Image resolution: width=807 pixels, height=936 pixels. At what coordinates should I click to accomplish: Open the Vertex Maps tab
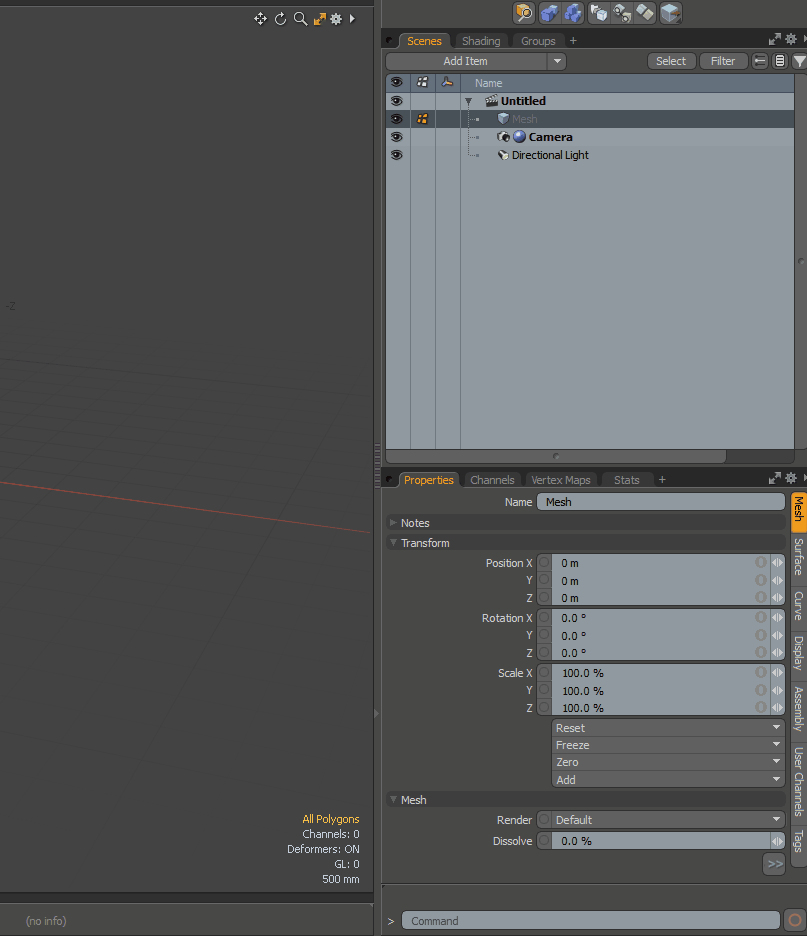[560, 480]
